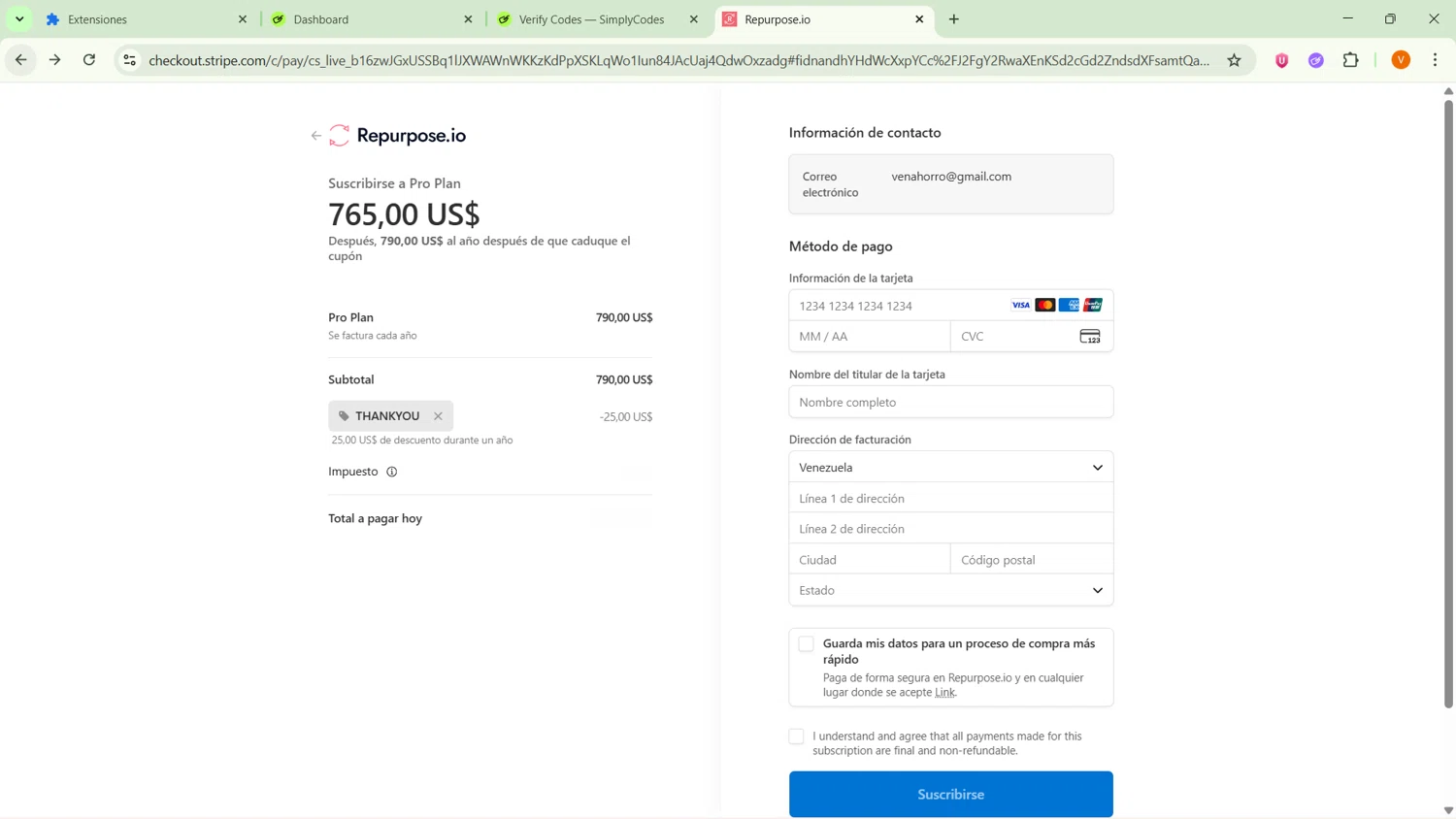Open the Chrome profile avatar V

pos(1401,60)
